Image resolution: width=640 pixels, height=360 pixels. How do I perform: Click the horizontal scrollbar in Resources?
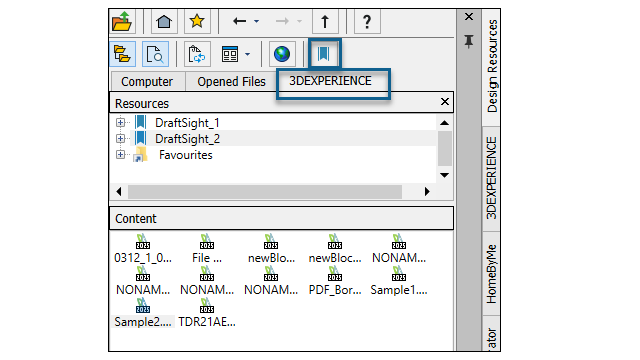264,191
